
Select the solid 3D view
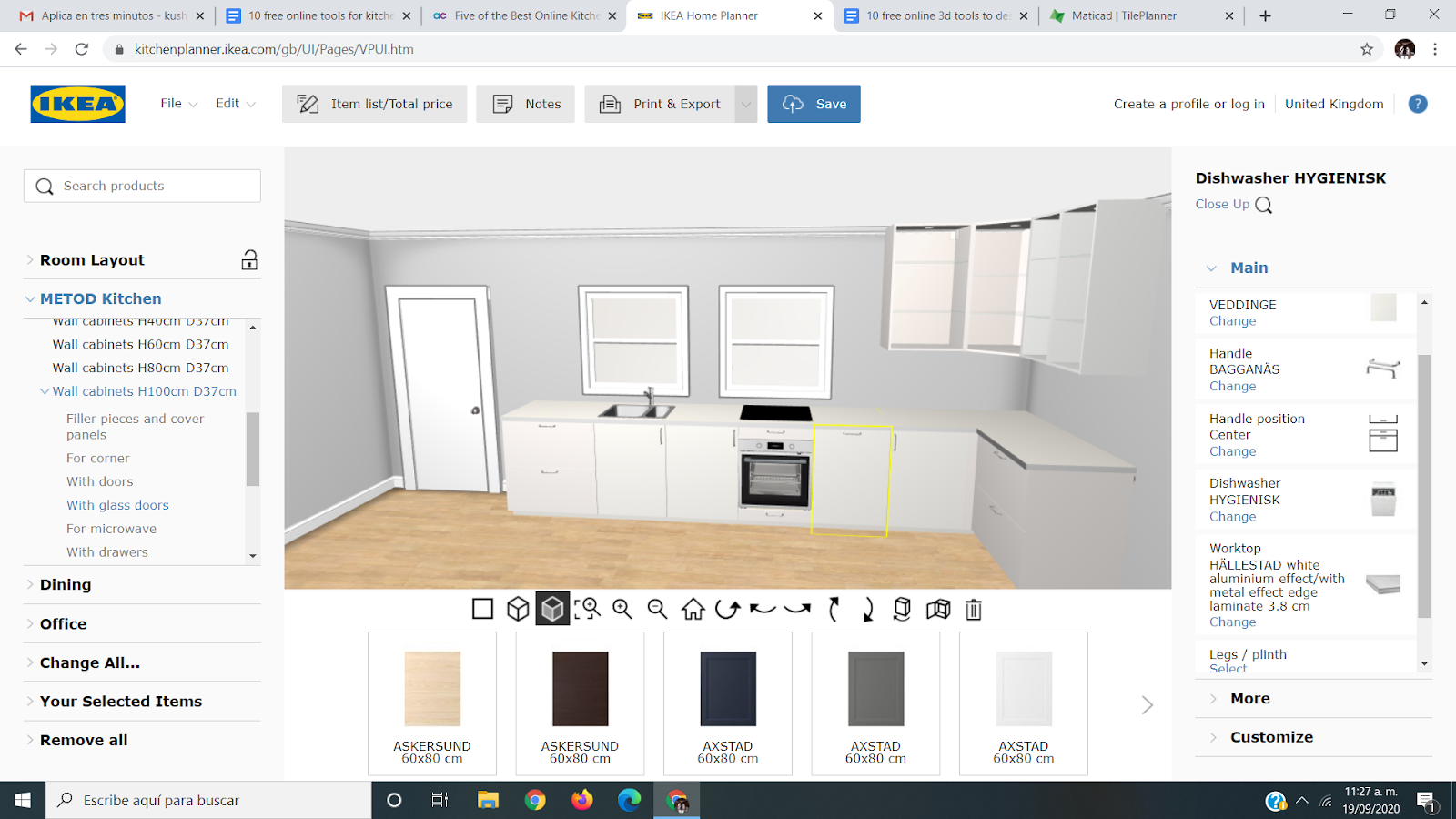tap(552, 609)
